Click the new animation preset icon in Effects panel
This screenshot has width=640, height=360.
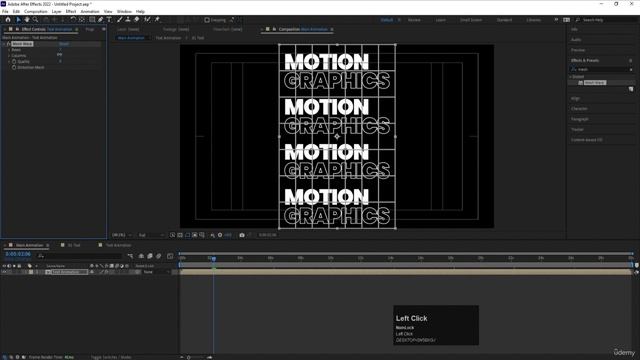click(x=631, y=89)
